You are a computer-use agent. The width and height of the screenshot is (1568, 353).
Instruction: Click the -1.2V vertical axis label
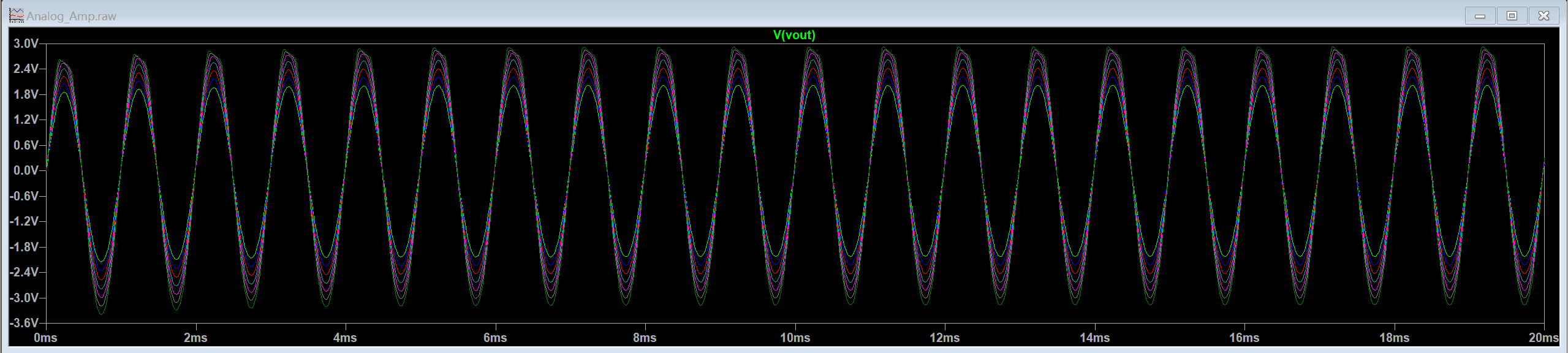coord(25,221)
